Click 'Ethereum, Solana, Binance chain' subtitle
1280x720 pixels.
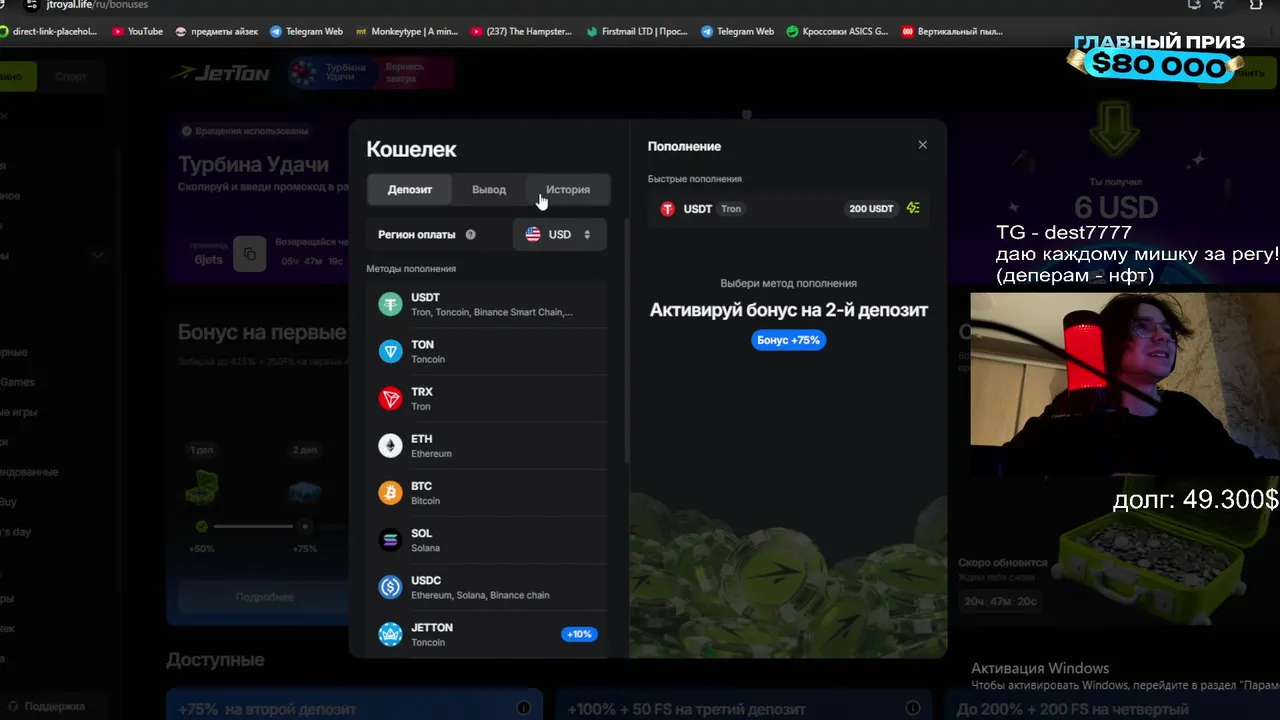480,595
